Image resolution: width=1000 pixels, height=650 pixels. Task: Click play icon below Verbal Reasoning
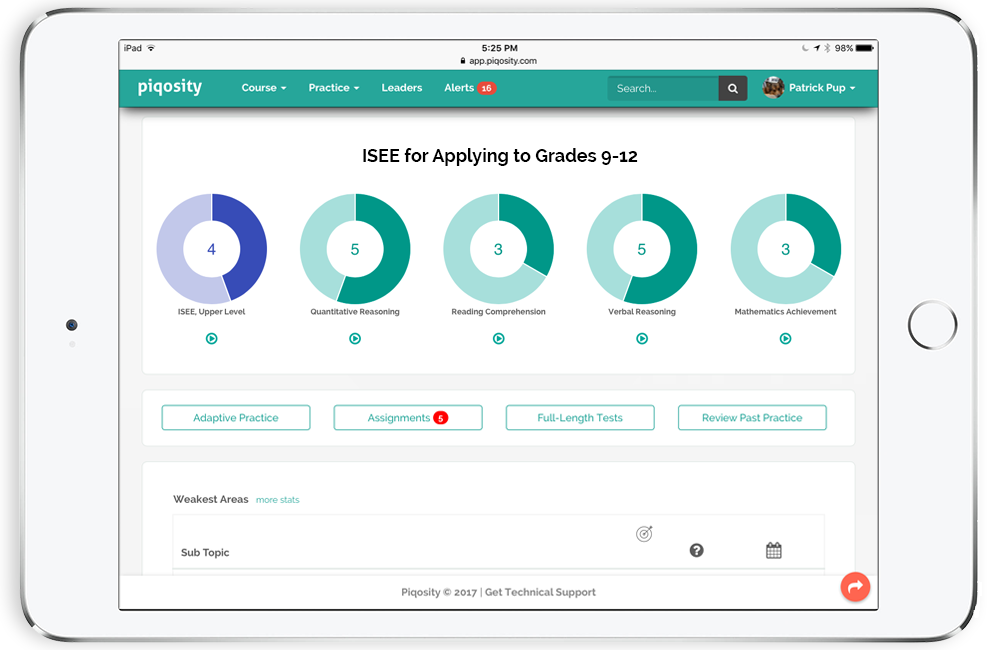[642, 339]
